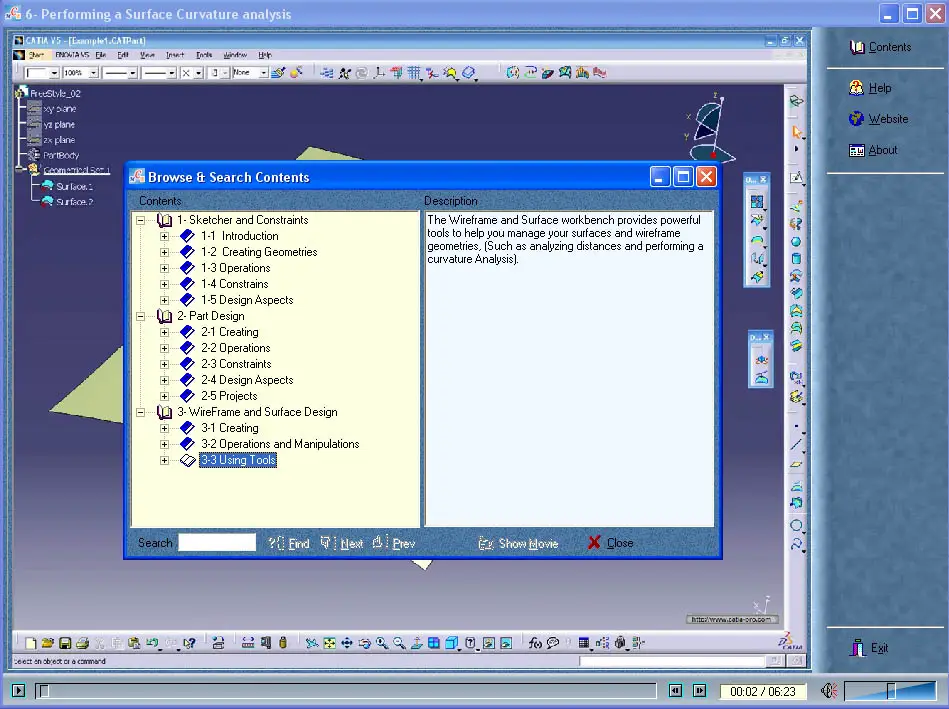Collapse the 2- Part Design chapter
This screenshot has height=709, width=949.
(140, 316)
